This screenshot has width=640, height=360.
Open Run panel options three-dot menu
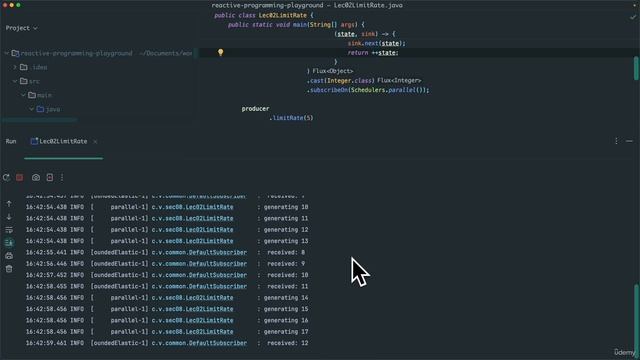coord(616,141)
